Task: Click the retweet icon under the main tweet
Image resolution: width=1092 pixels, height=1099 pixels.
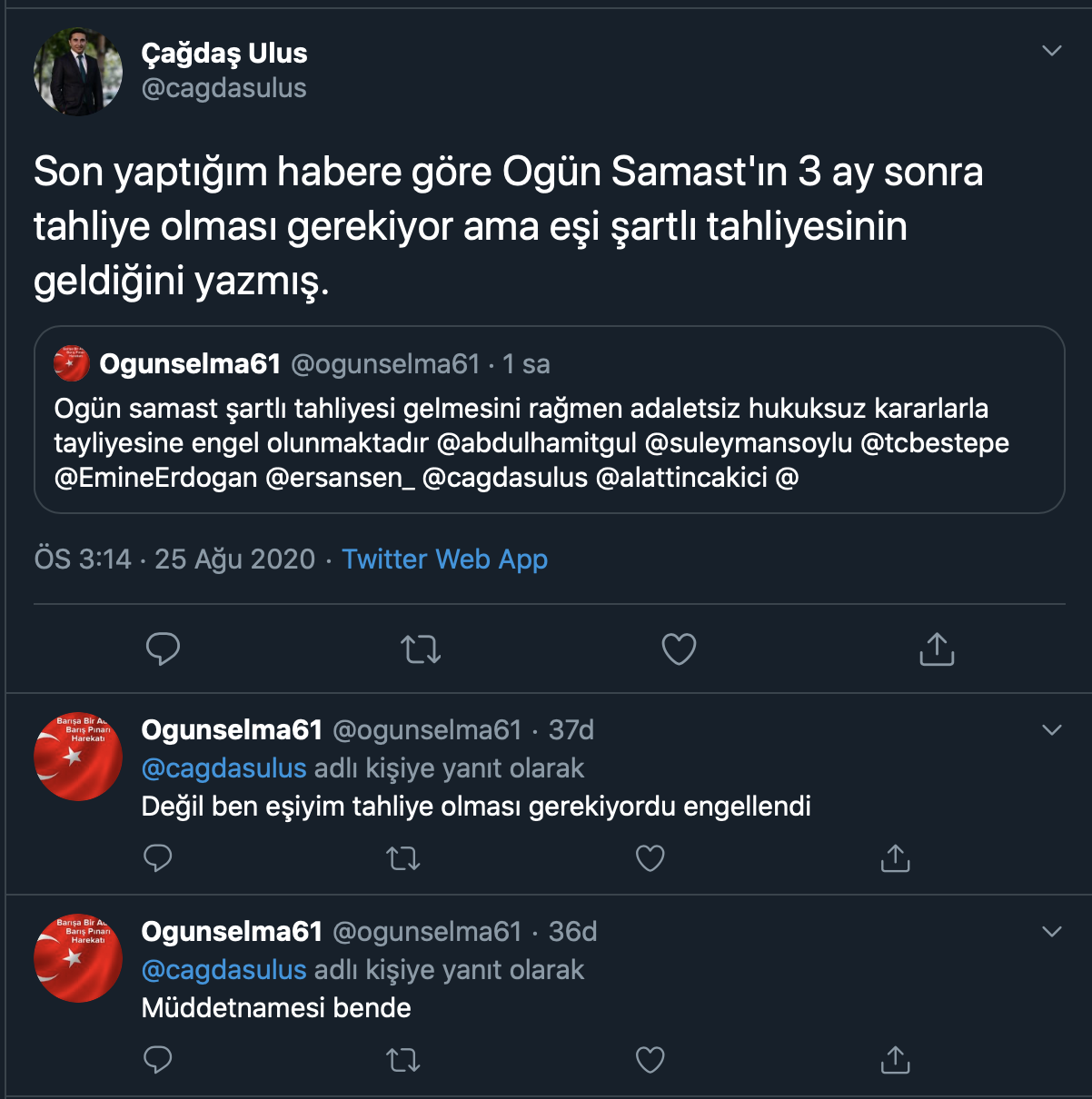Action: [x=421, y=649]
